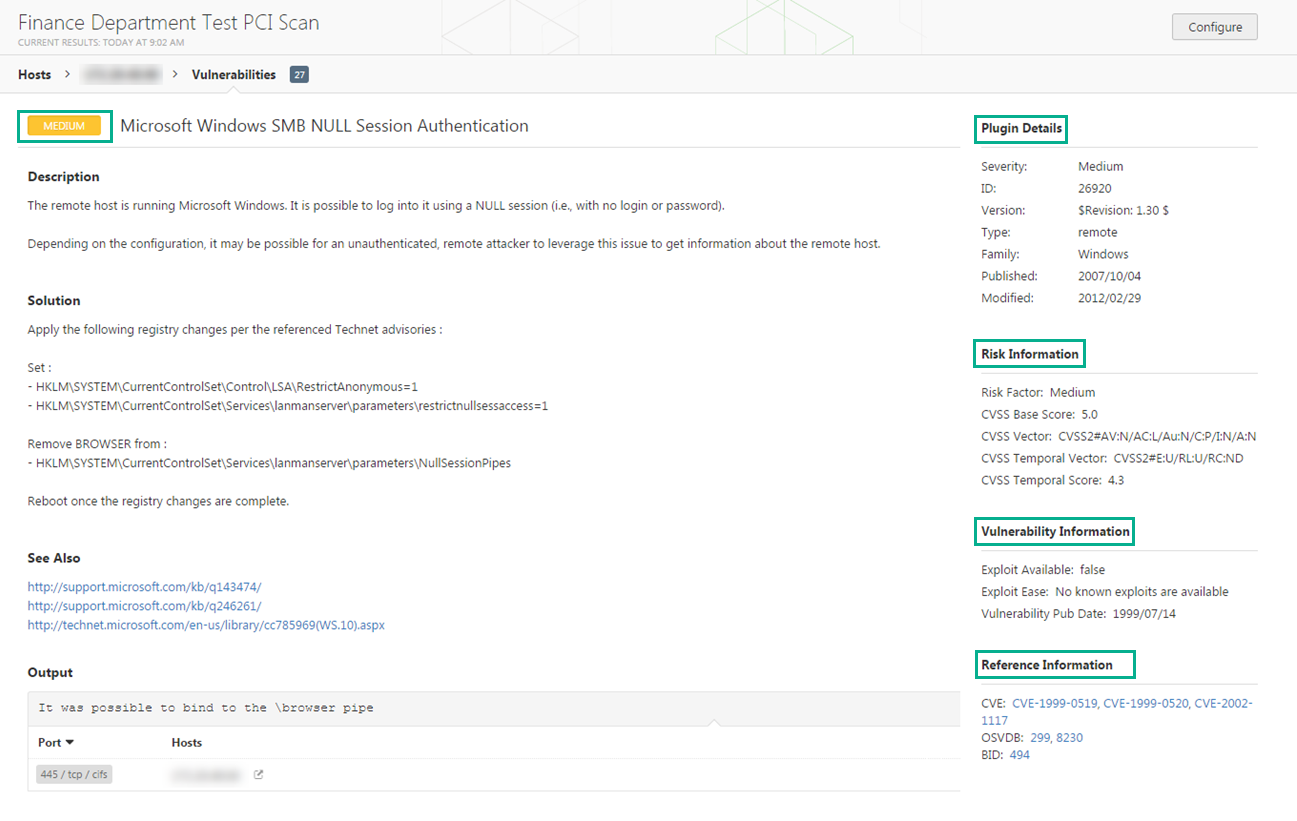
Task: Open the CVE-1999-0519 reference link
Action: (x=1055, y=703)
